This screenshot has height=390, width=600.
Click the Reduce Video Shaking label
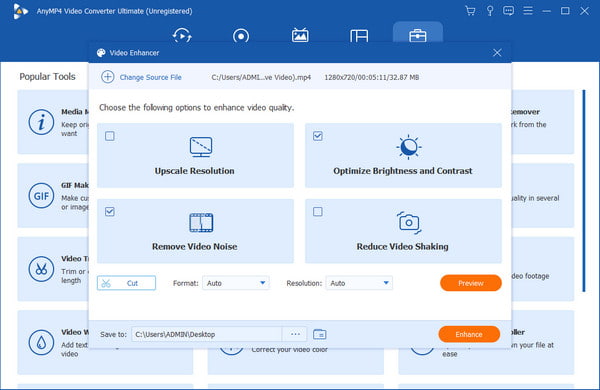point(403,247)
